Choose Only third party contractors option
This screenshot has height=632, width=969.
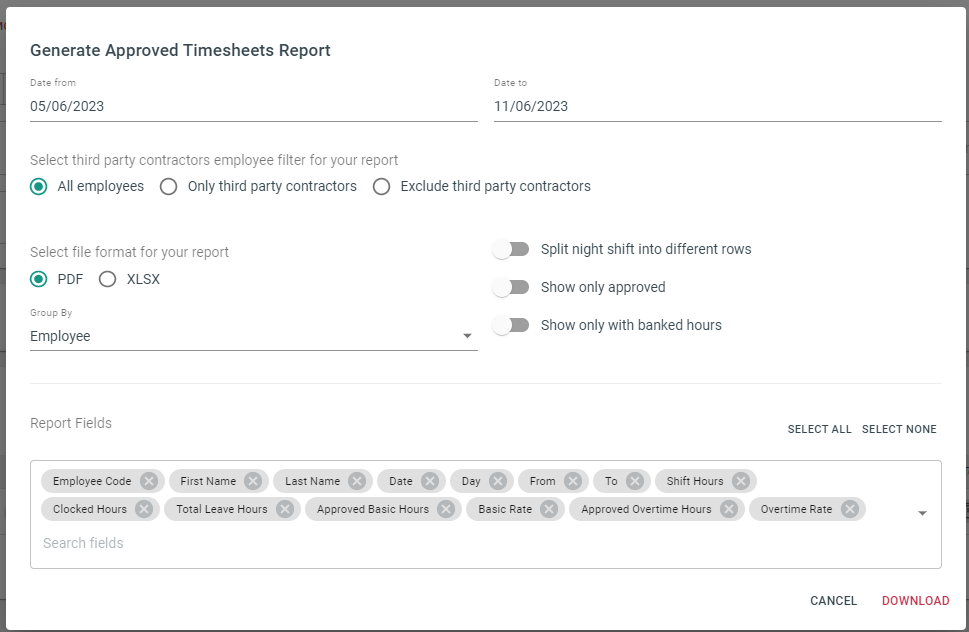pos(169,187)
